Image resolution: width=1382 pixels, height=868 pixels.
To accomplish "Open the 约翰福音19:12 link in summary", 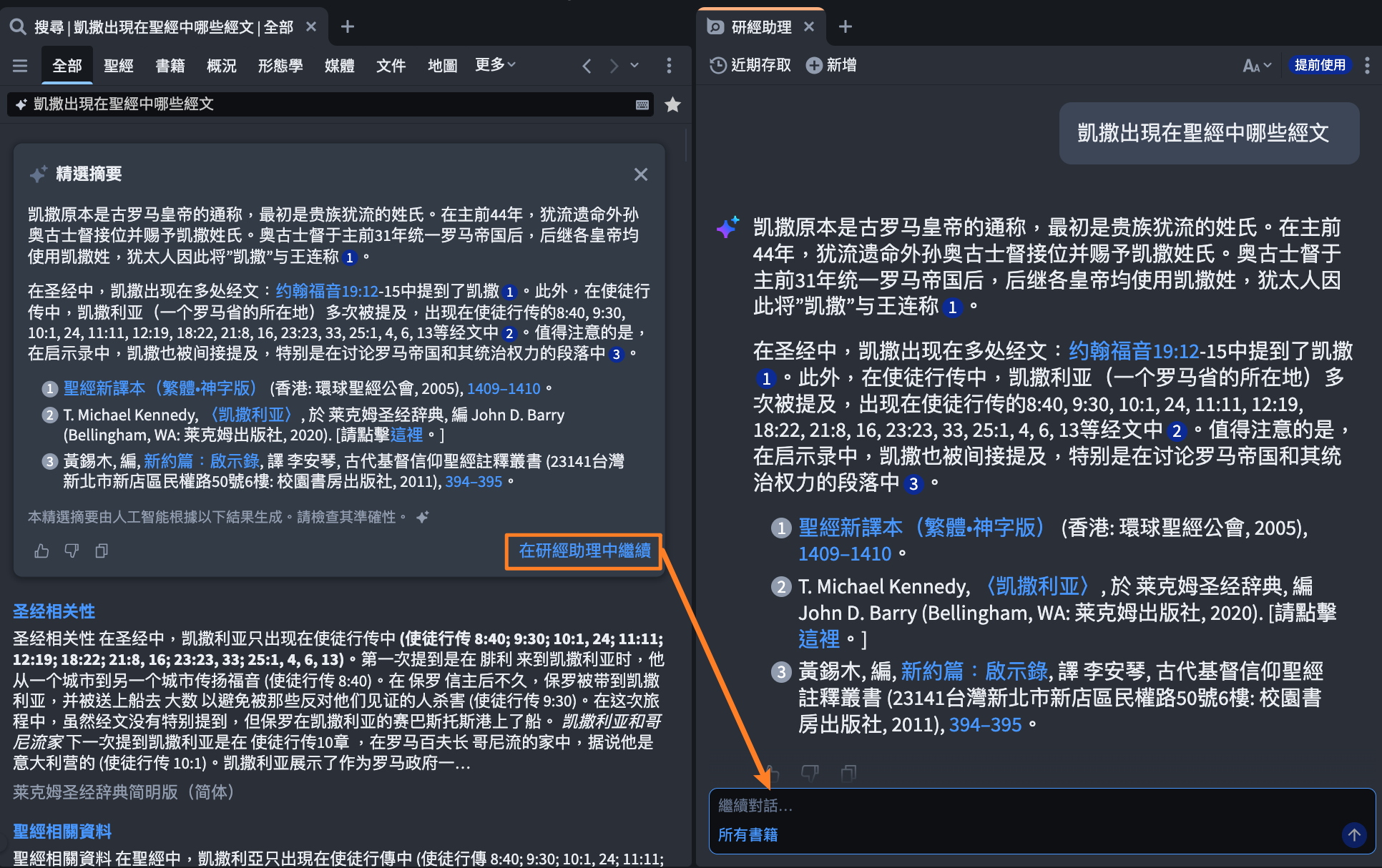I will click(327, 291).
